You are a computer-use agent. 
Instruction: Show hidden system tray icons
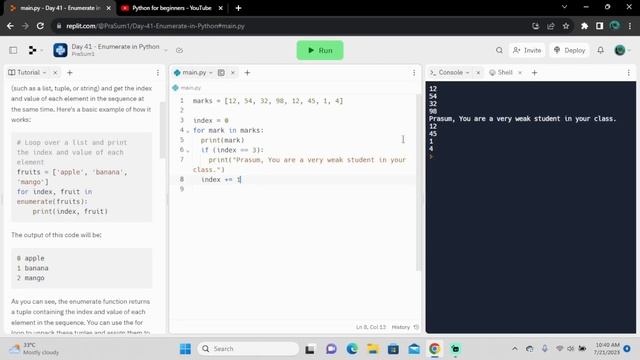click(515, 349)
